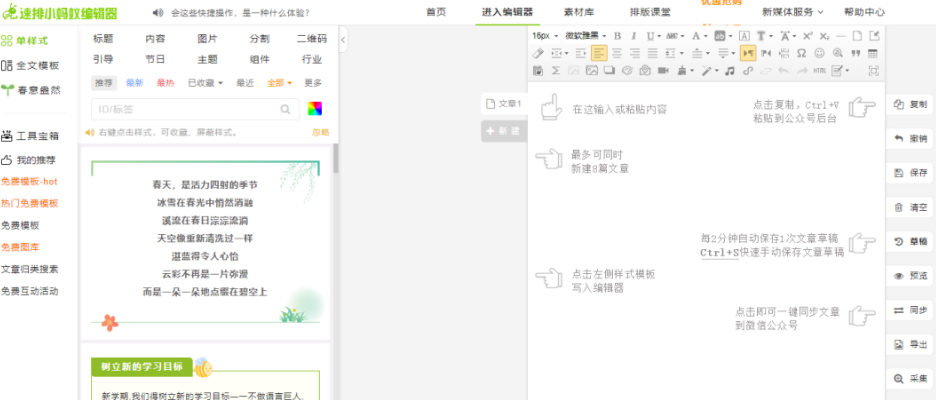936x400 pixels.
Task: Click the 新建 new article button
Action: click(504, 131)
